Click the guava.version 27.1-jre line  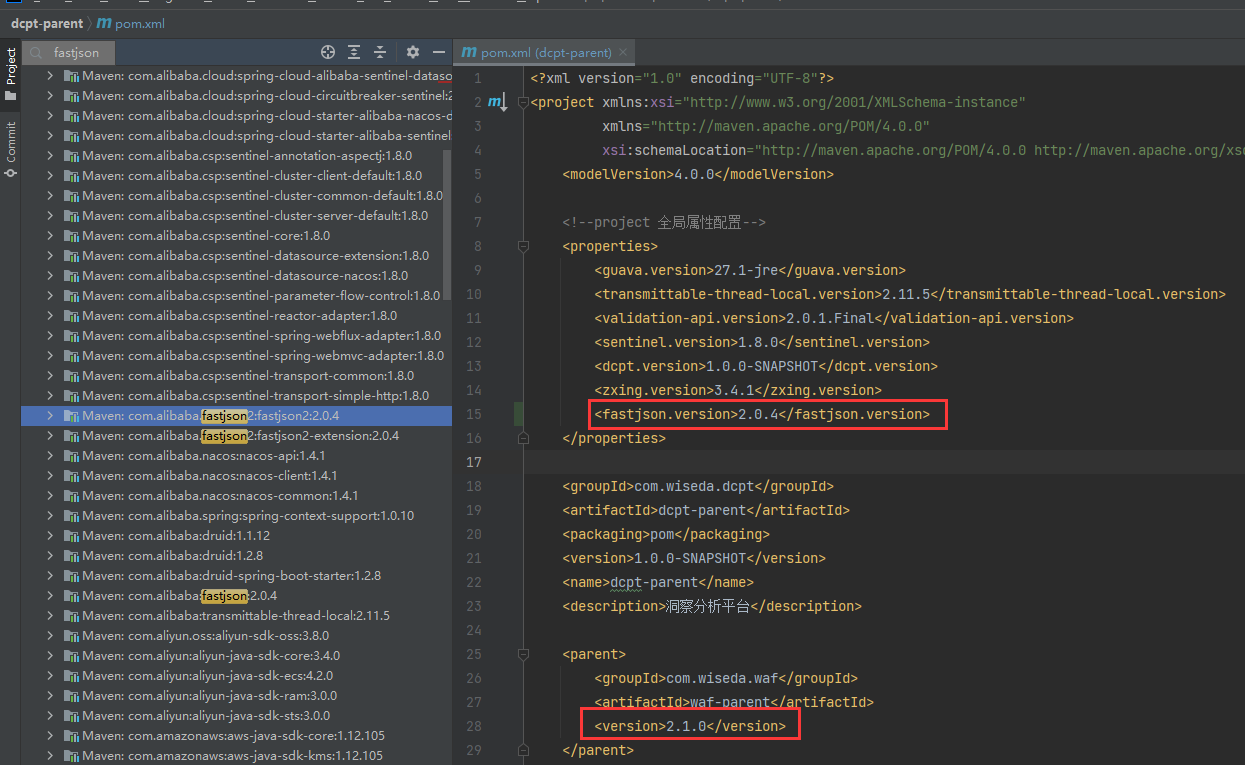click(x=750, y=270)
